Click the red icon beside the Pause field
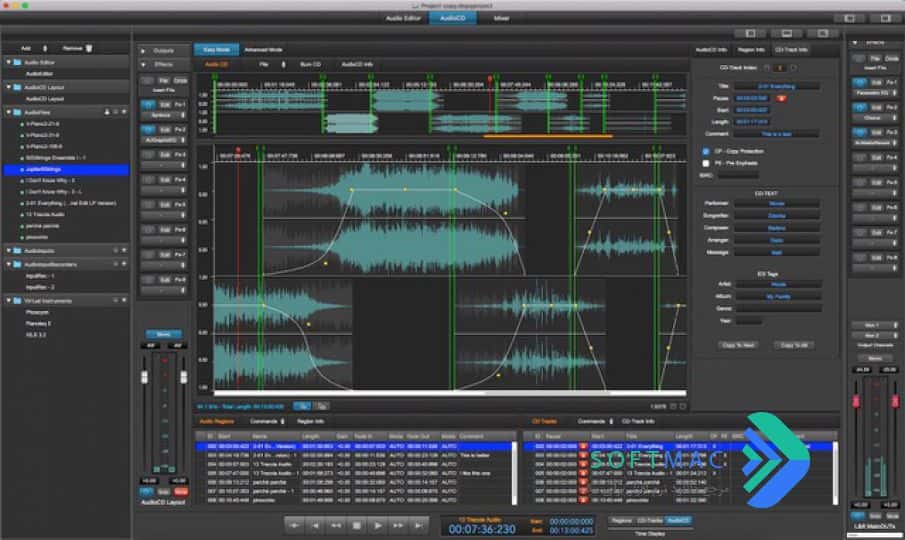The image size is (905, 540). click(781, 98)
